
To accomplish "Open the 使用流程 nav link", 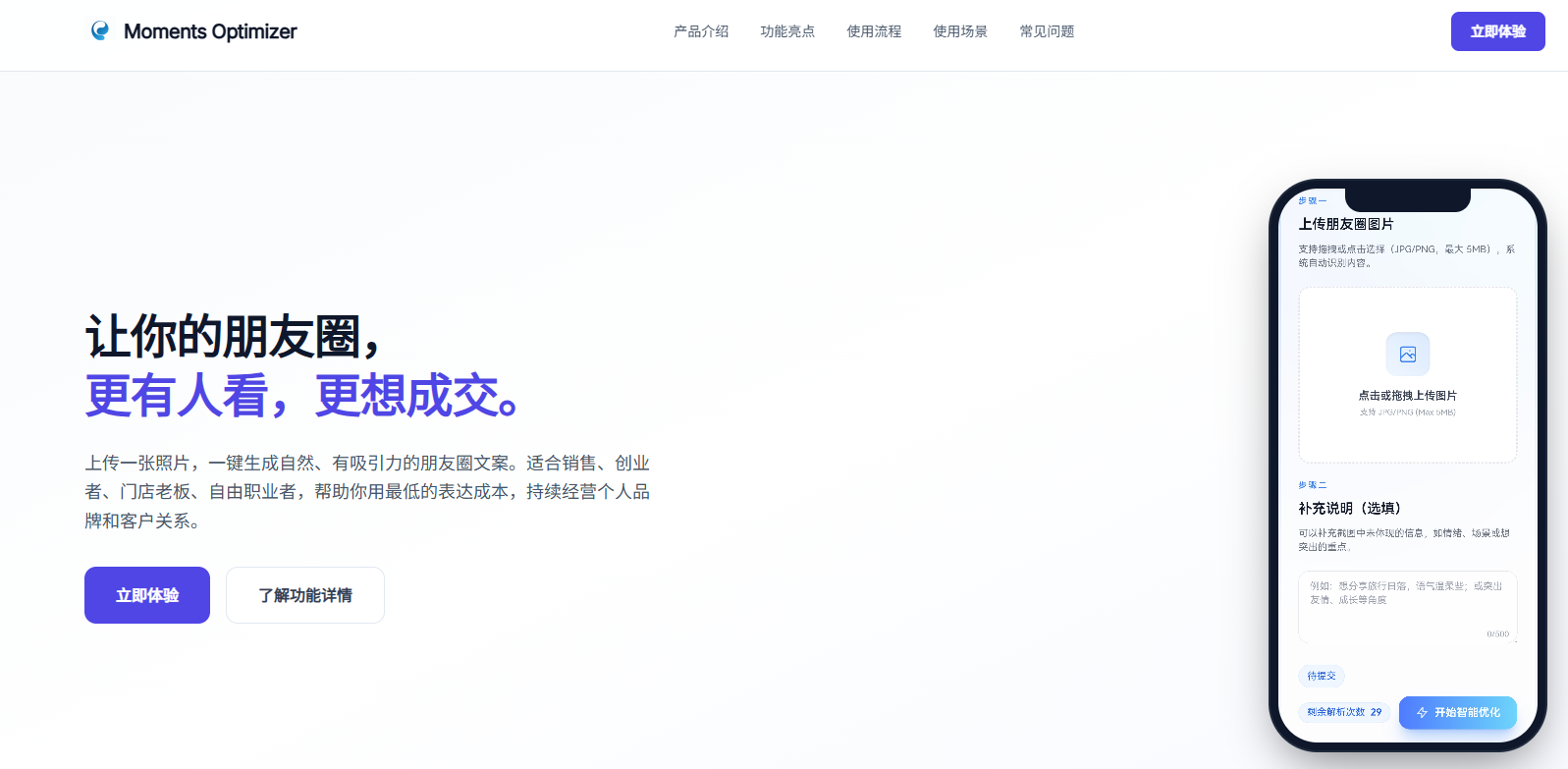I will [x=874, y=31].
